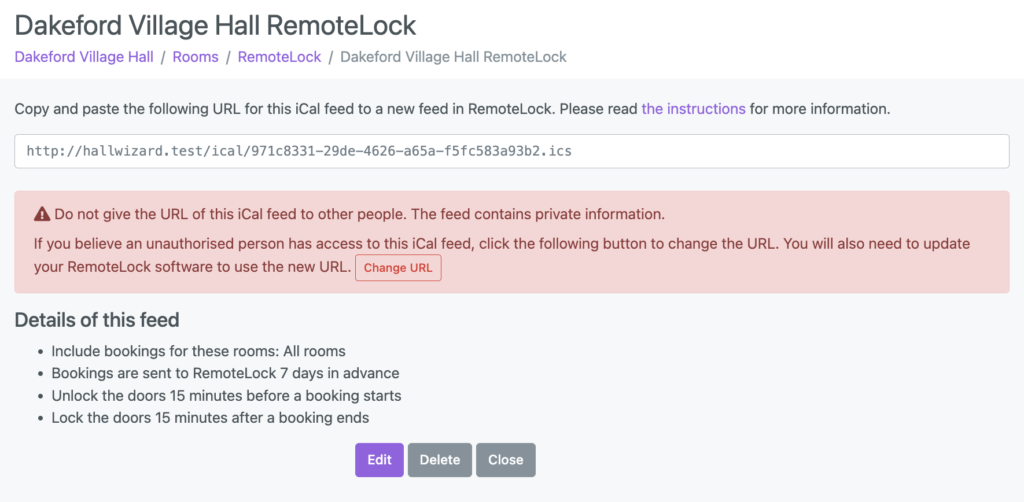The image size is (1024, 502).
Task: Click the warning triangle icon in the alert
Action: coord(42,213)
